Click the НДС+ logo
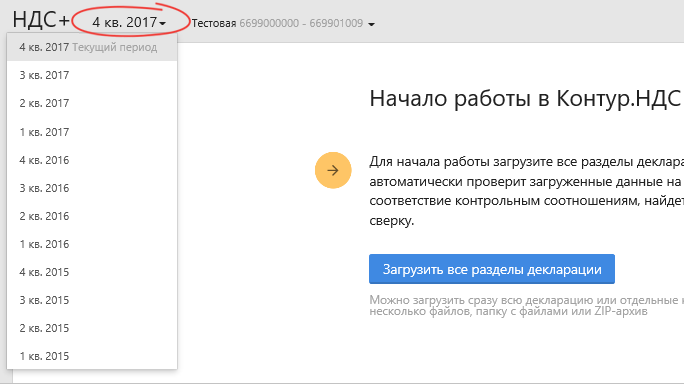The height and width of the screenshot is (384, 684). 41,20
